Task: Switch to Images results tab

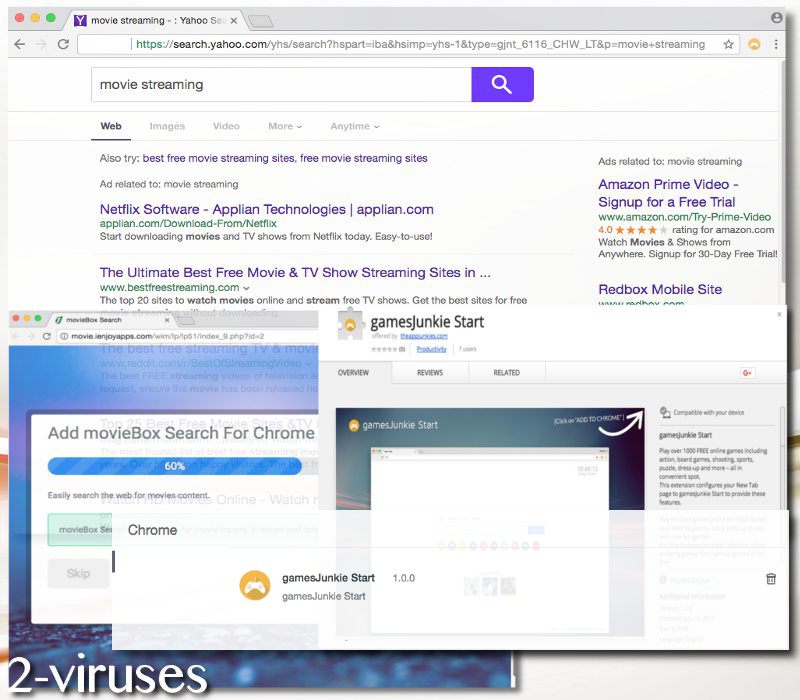Action: pyautogui.click(x=167, y=126)
